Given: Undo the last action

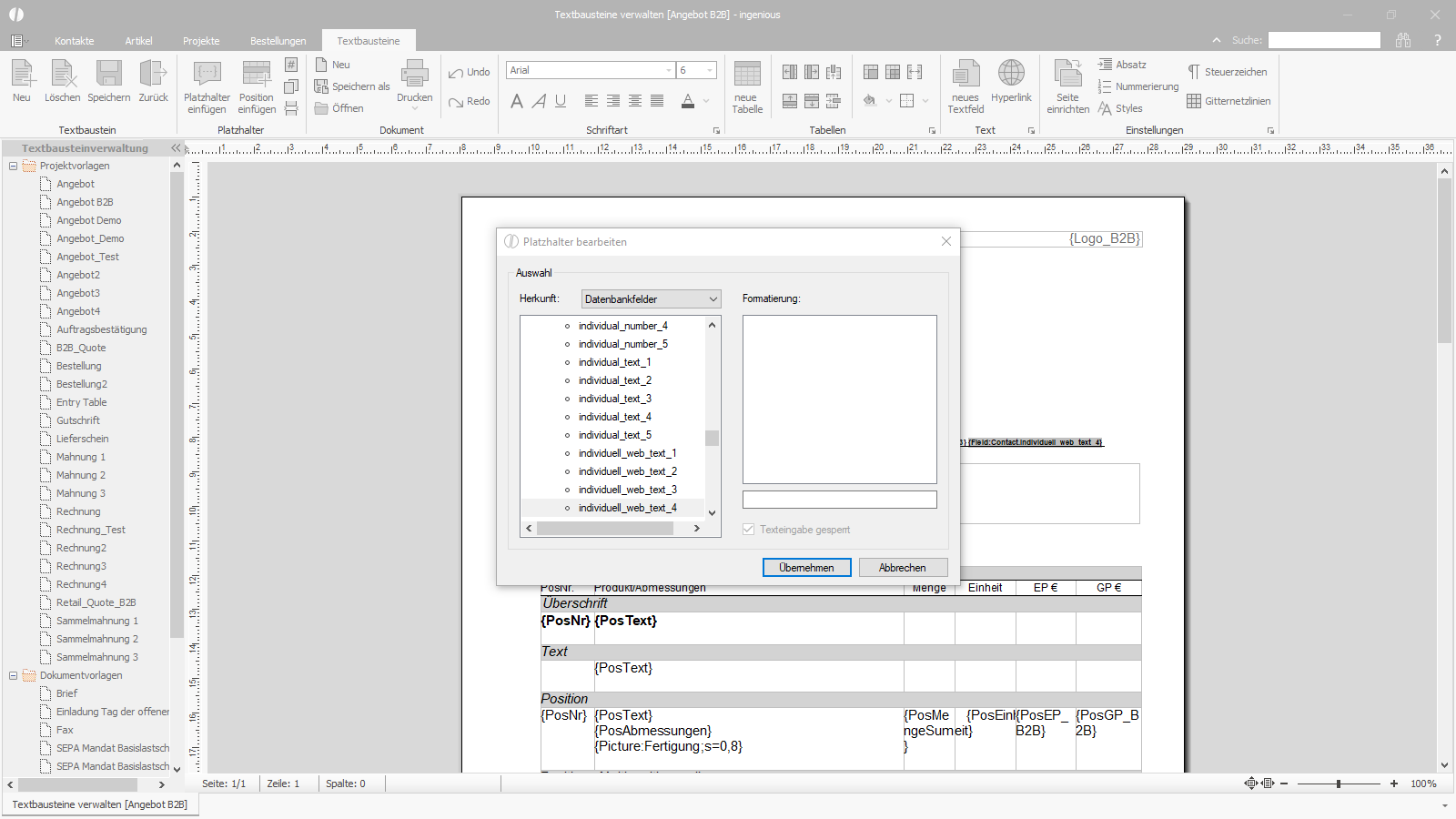Looking at the screenshot, I should tap(469, 72).
